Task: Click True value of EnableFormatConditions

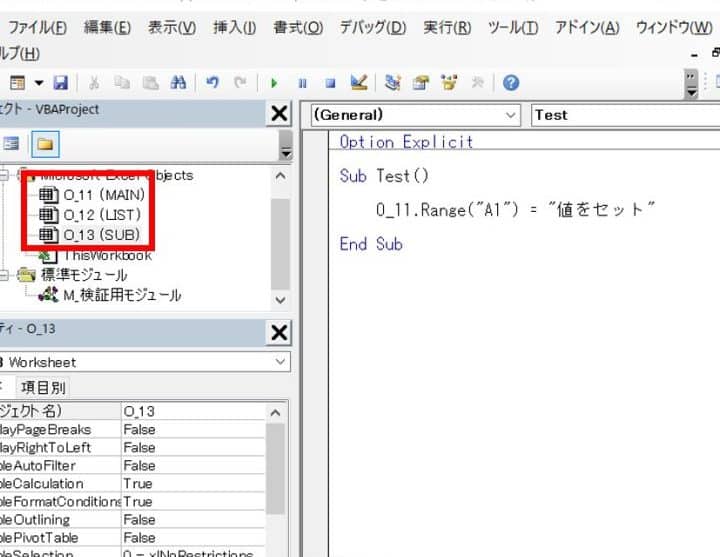Action: coord(193,501)
